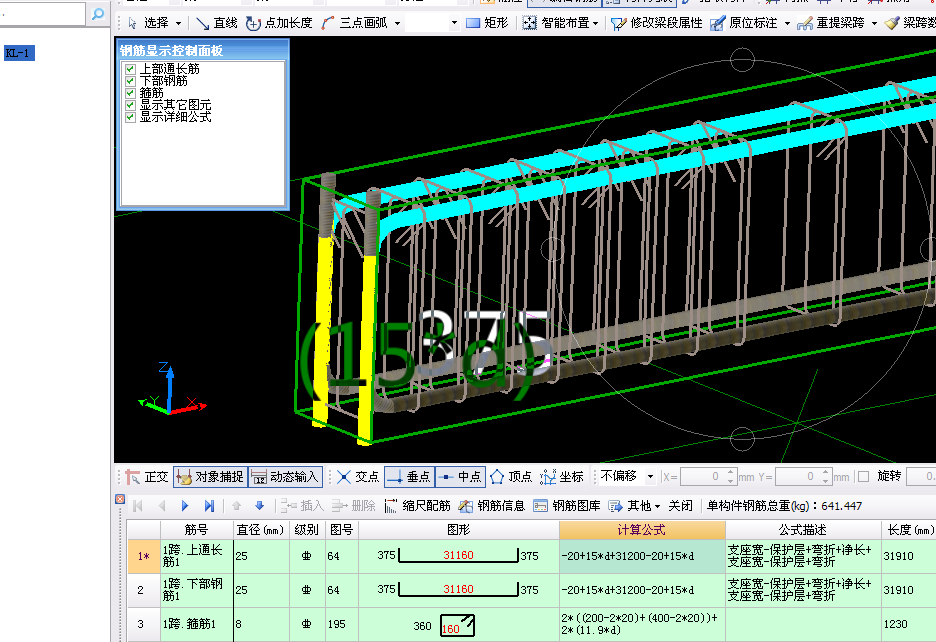Toggle 下部钢筋 checkbox
The width and height of the screenshot is (936, 642).
tap(130, 81)
